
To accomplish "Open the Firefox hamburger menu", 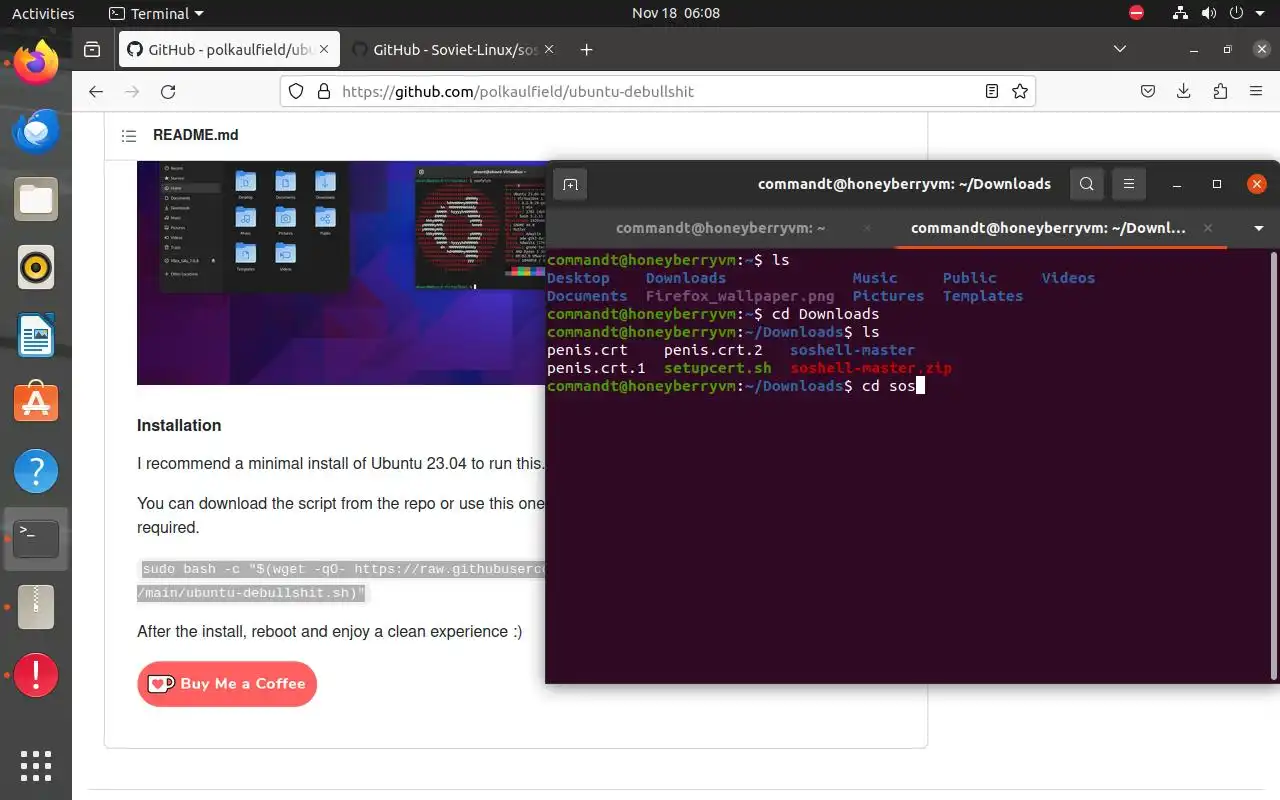I will point(1255,91).
